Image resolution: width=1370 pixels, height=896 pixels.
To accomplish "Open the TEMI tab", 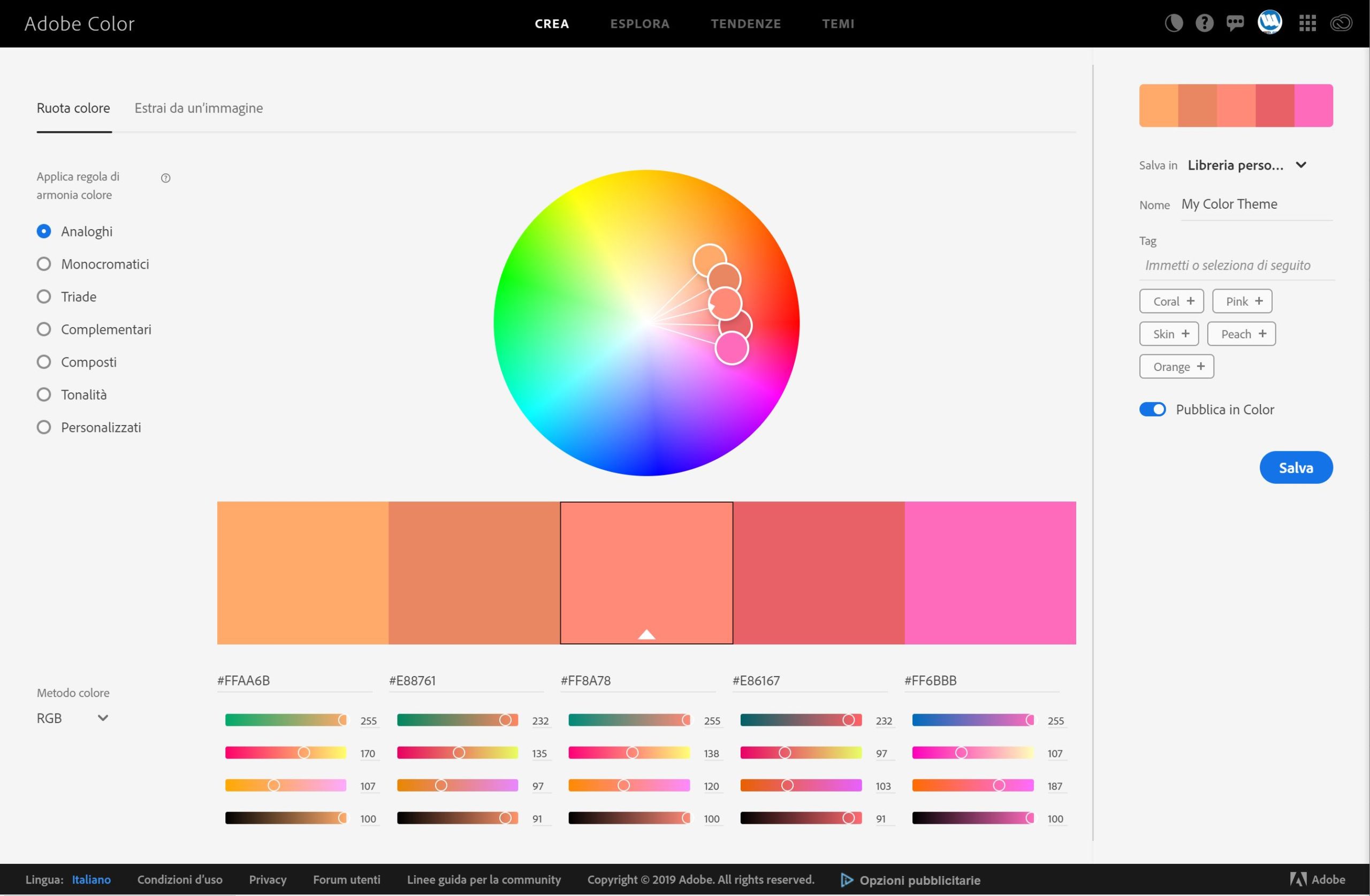I will (838, 24).
